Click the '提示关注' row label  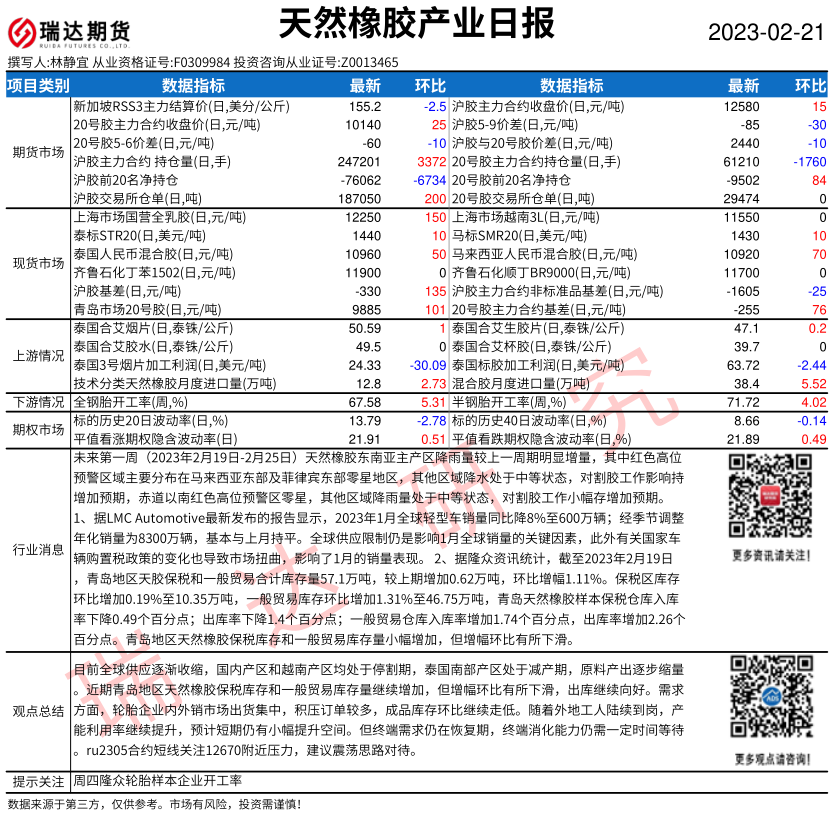pyautogui.click(x=38, y=781)
